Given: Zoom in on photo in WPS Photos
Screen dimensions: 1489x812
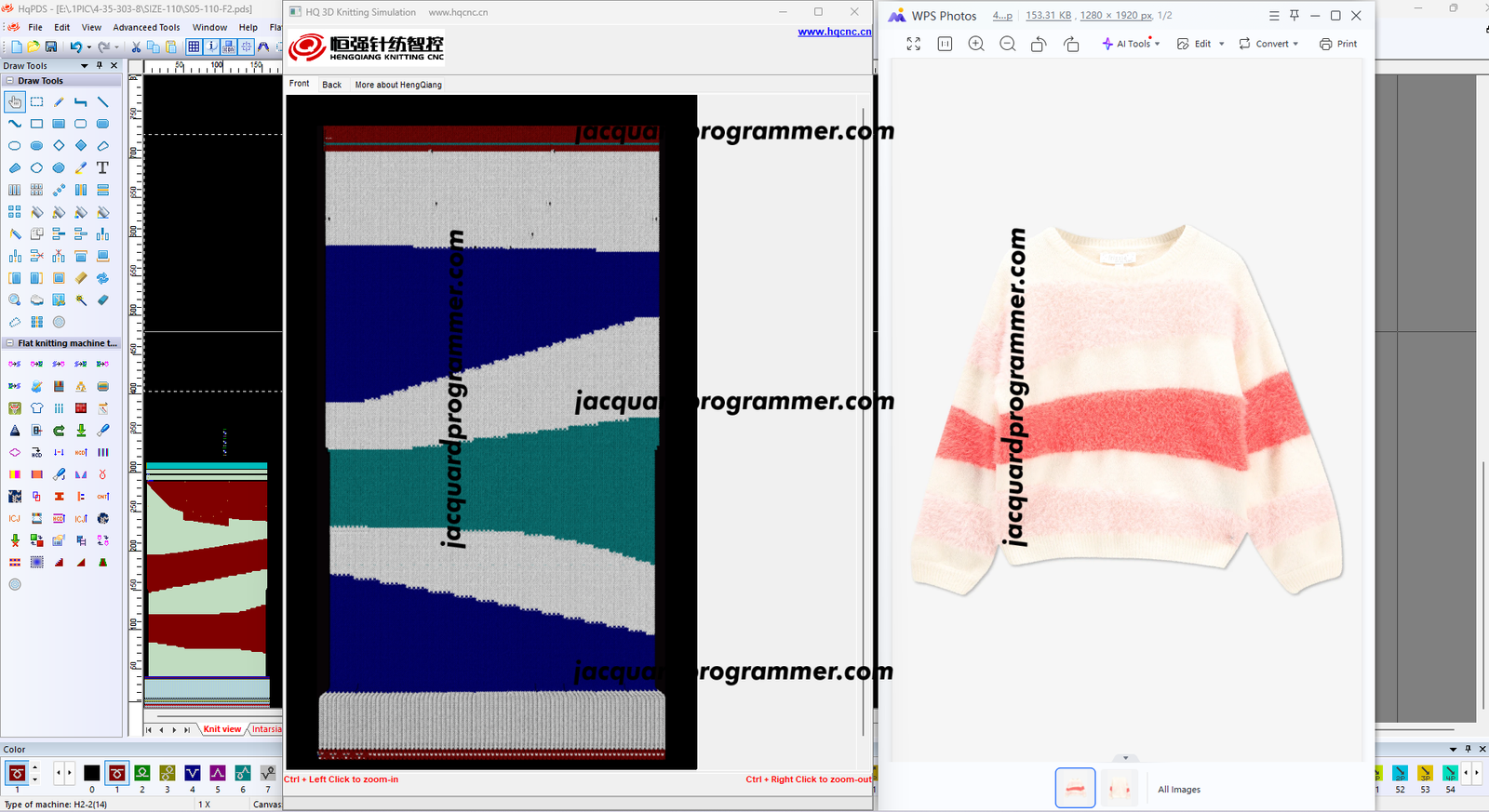Looking at the screenshot, I should tap(976, 44).
